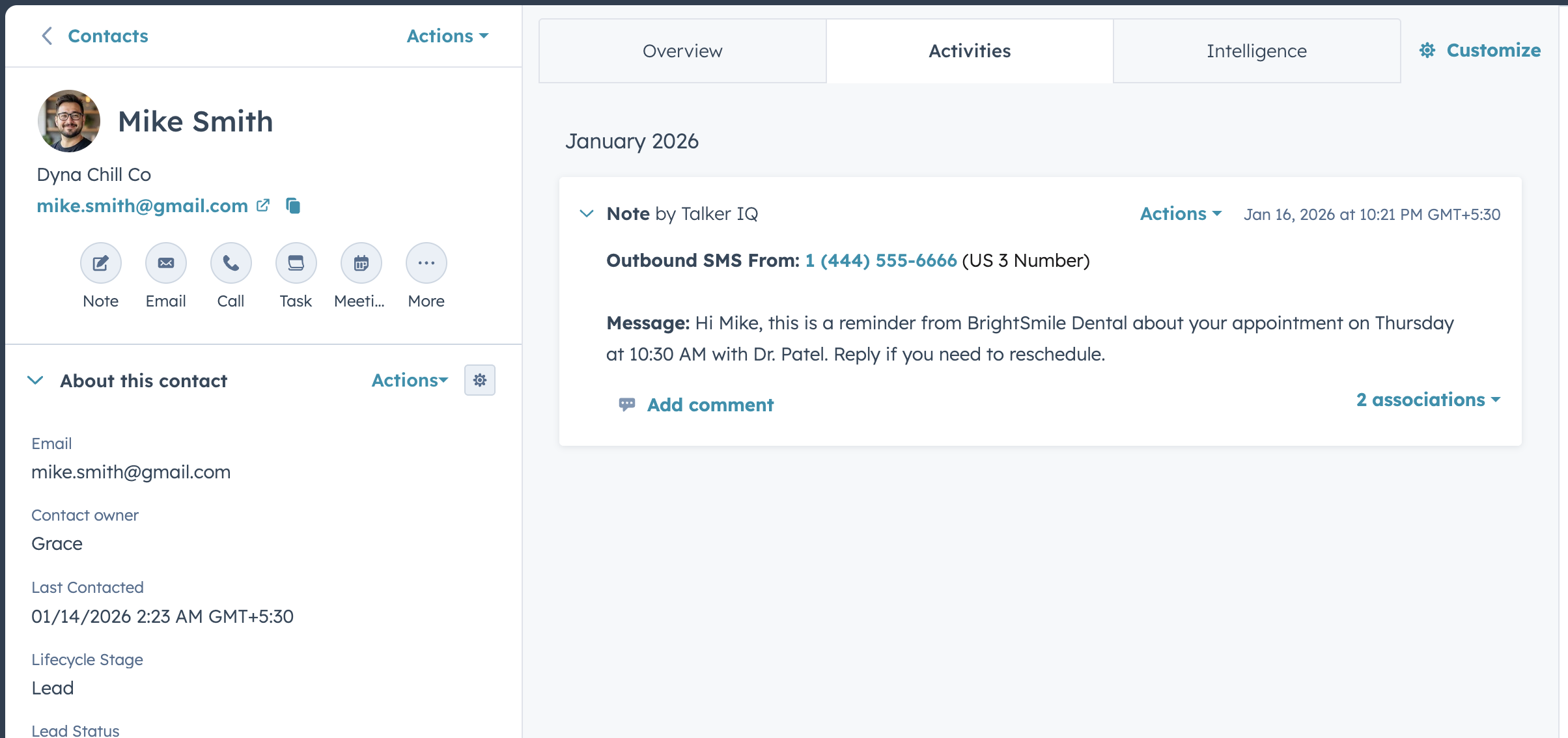Start a Call with Mike Smith
The height and width of the screenshot is (738, 1568).
click(x=231, y=263)
